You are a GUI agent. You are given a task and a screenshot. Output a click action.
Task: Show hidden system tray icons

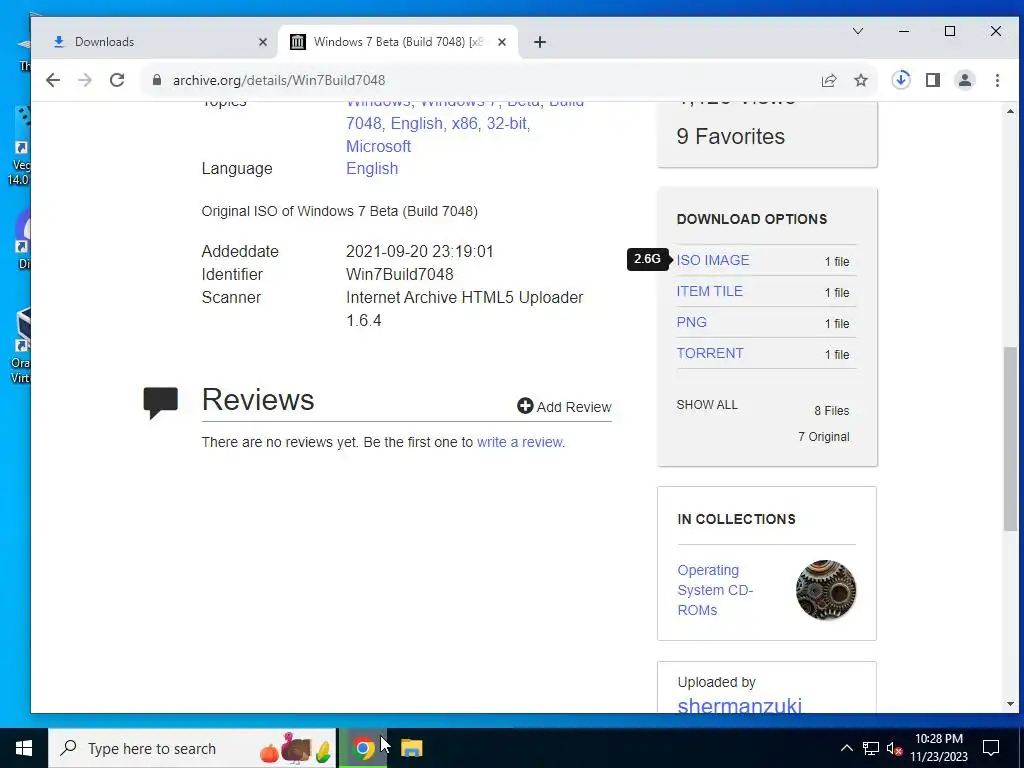click(x=846, y=748)
